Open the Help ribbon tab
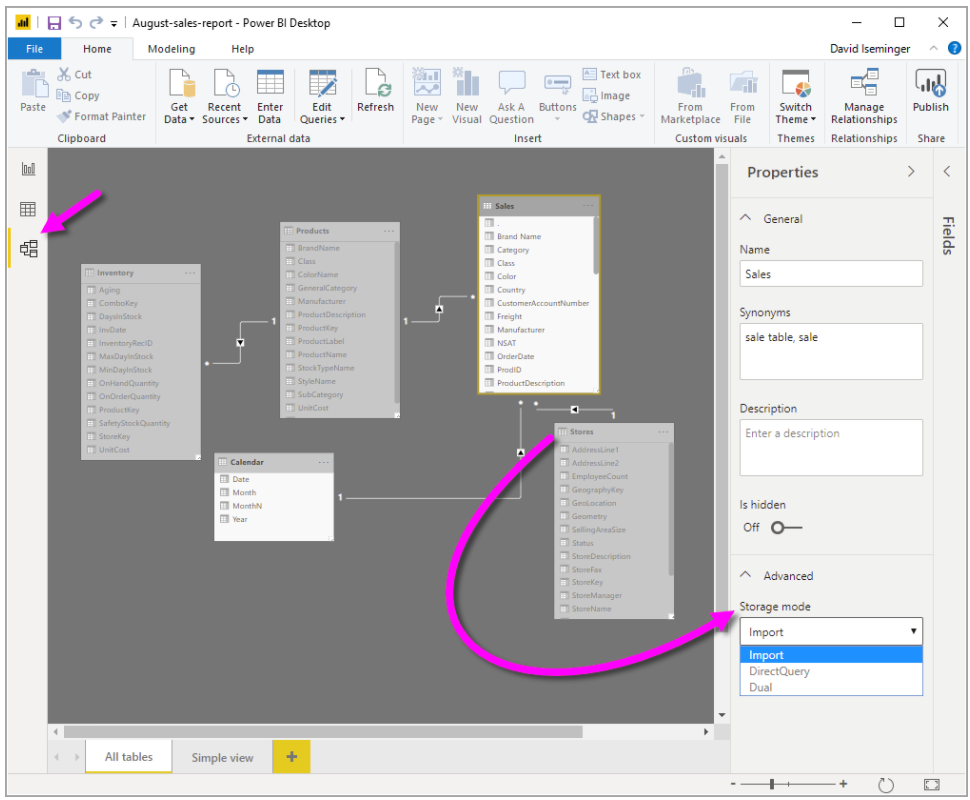The height and width of the screenshot is (800, 970). tap(242, 49)
